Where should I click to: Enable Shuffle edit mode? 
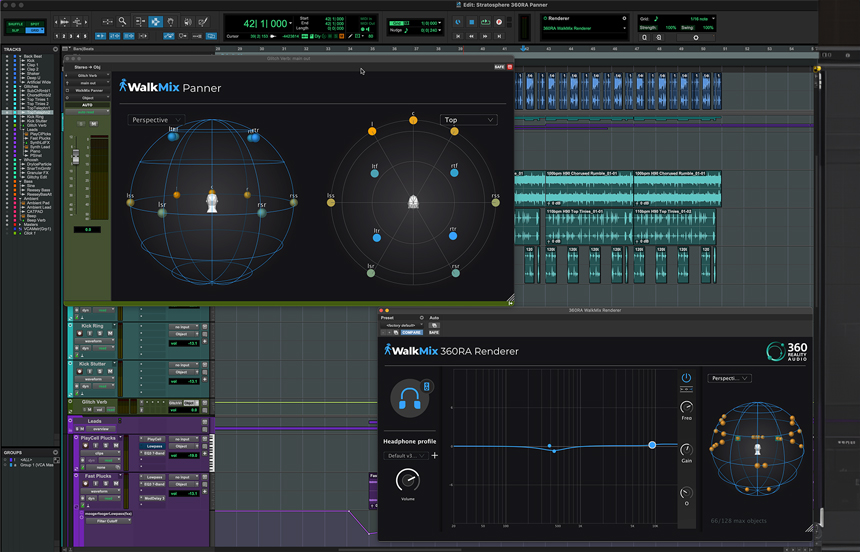coord(15,24)
